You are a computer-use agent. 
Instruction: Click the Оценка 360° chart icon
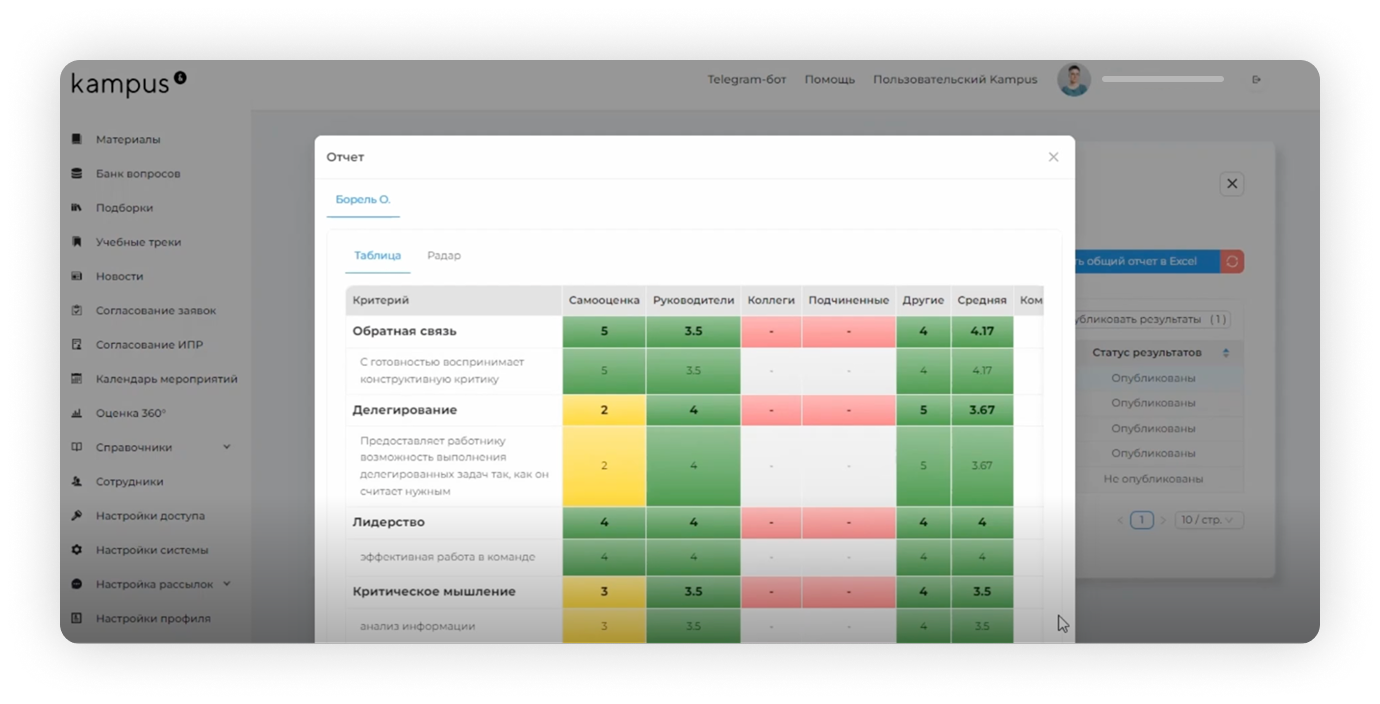(77, 413)
